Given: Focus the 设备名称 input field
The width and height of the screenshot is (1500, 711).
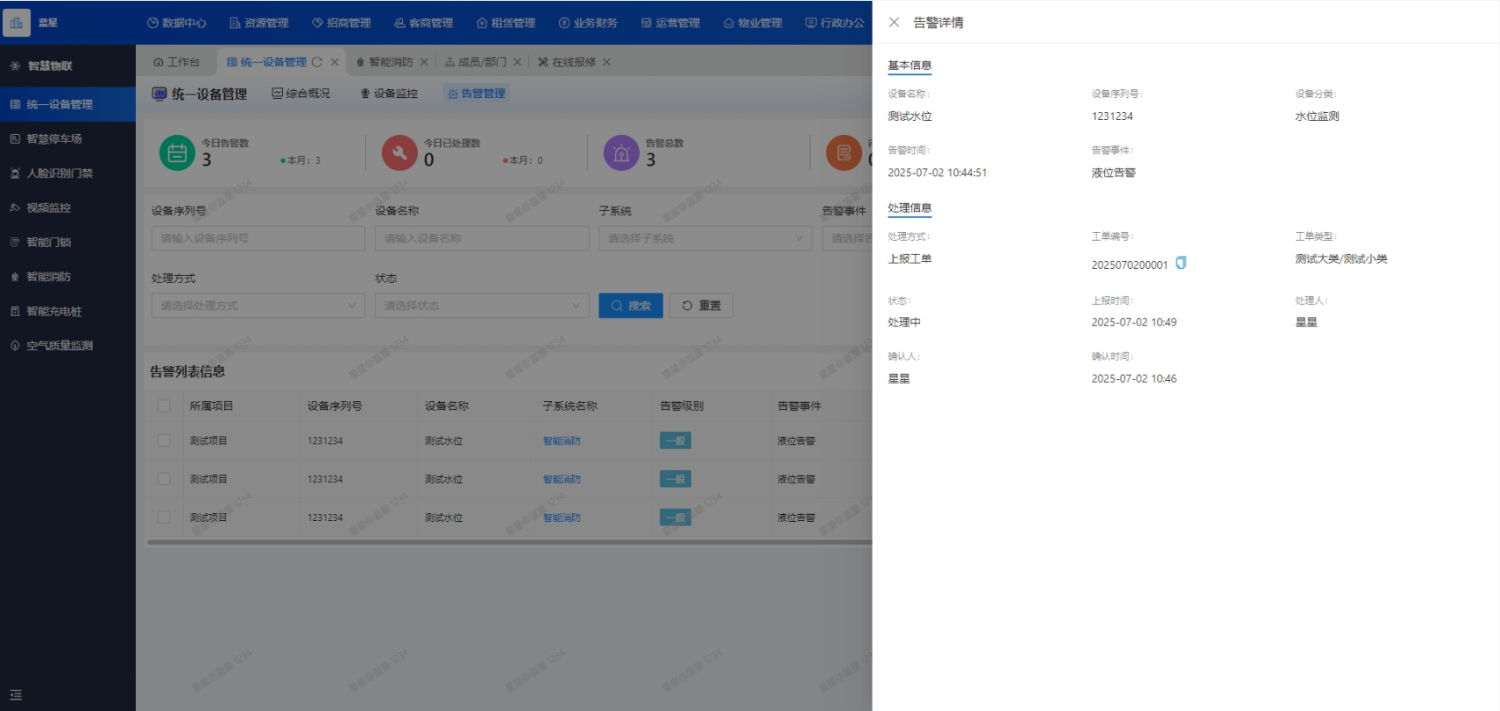Looking at the screenshot, I should pos(482,238).
